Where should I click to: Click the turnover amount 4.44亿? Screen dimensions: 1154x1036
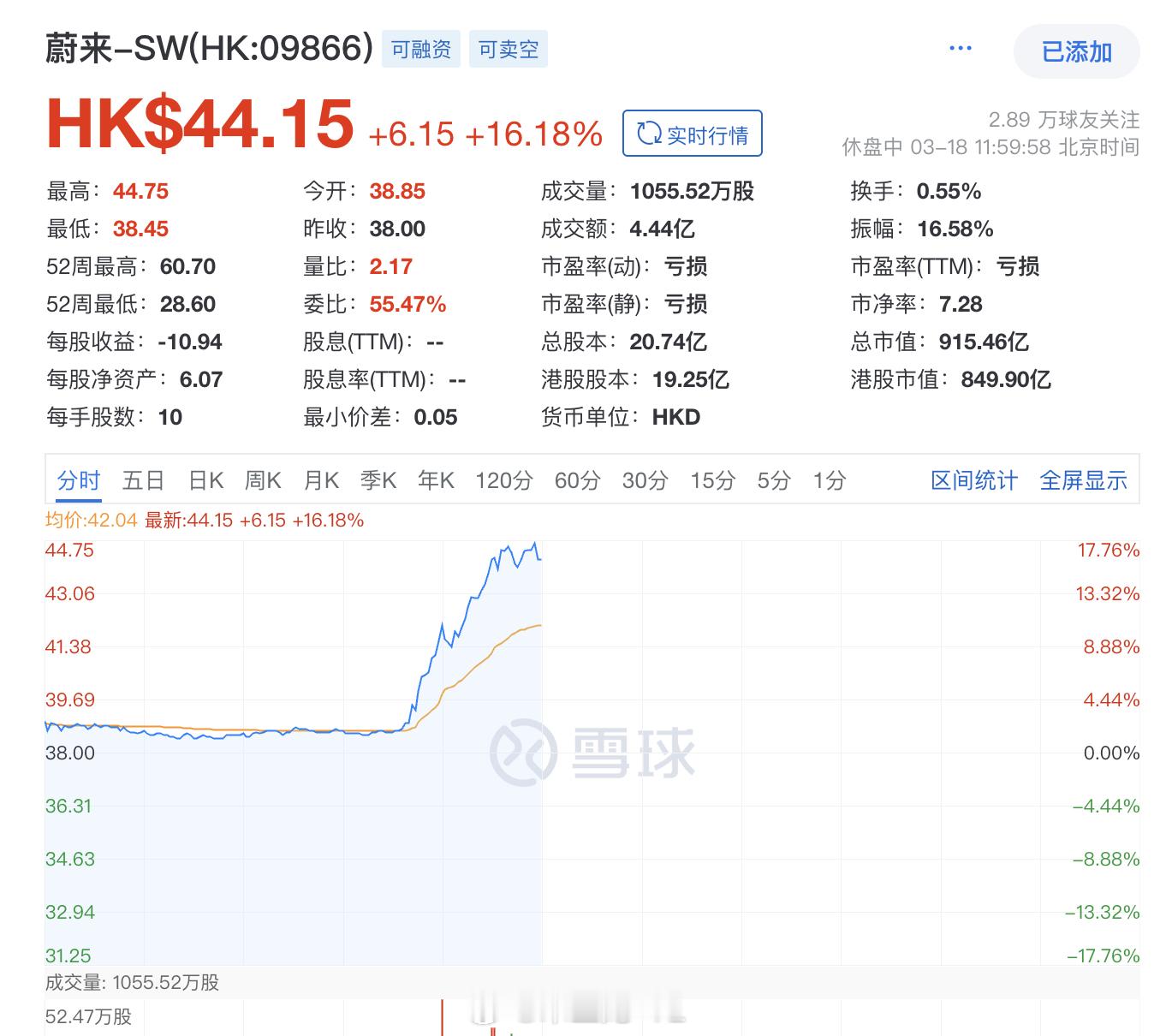pyautogui.click(x=662, y=229)
